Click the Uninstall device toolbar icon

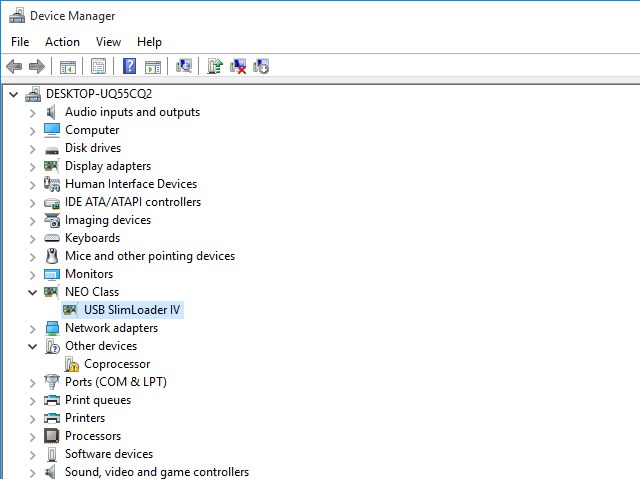pyautogui.click(x=238, y=66)
